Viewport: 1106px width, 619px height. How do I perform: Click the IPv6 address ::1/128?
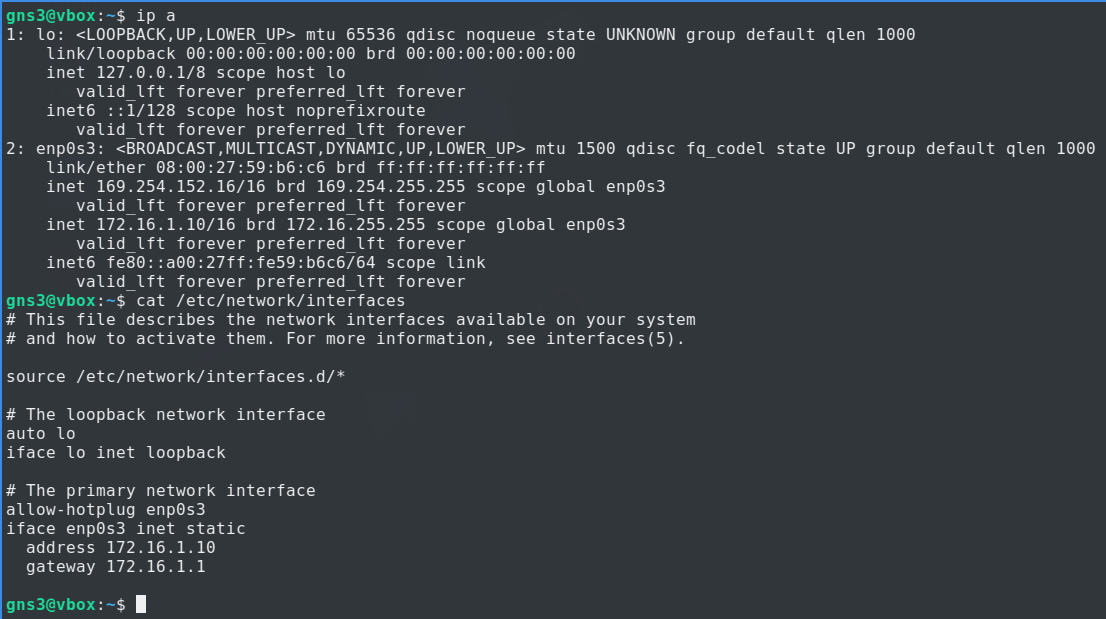pos(136,111)
